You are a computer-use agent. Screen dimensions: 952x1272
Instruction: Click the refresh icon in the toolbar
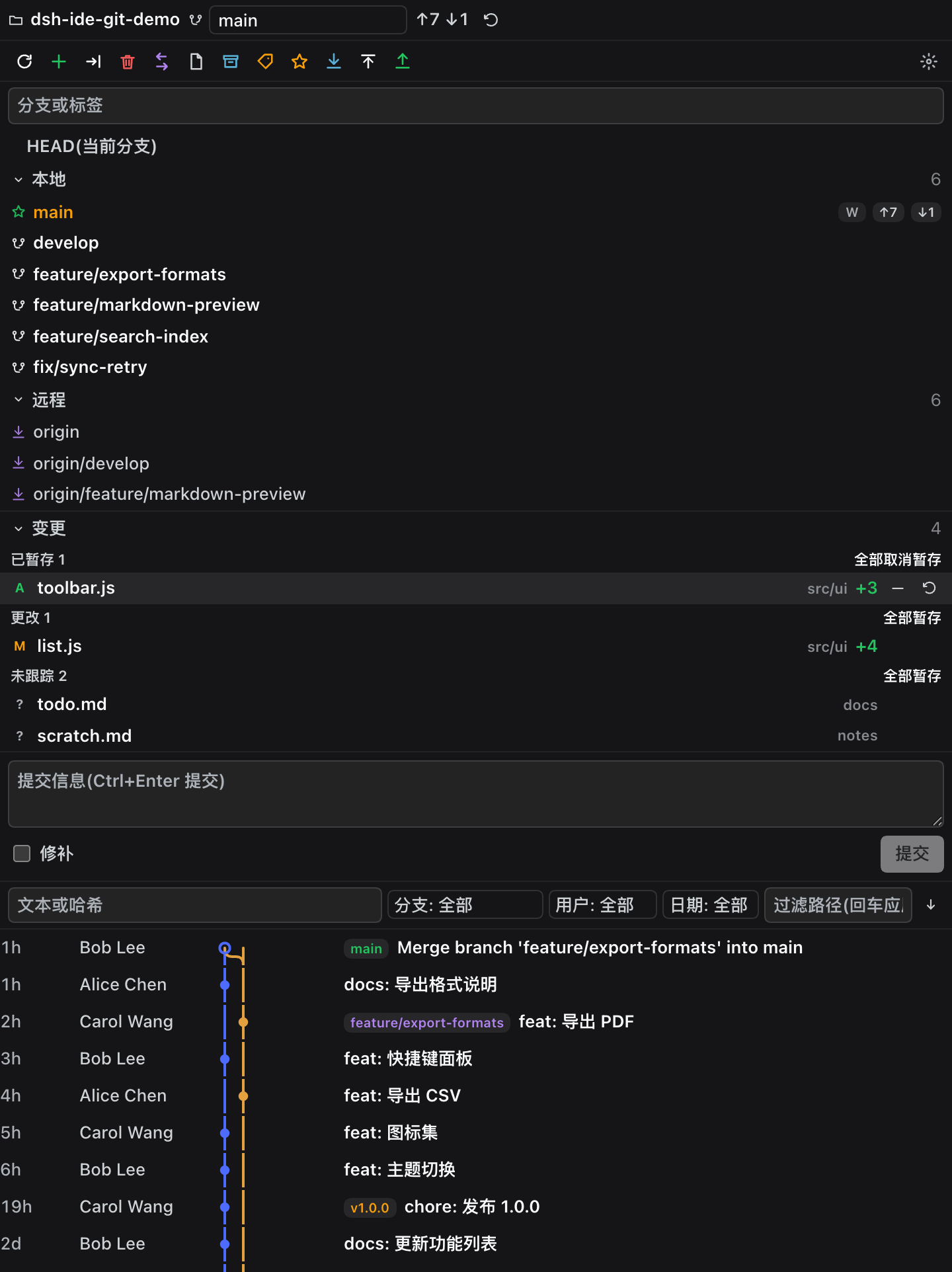click(24, 61)
